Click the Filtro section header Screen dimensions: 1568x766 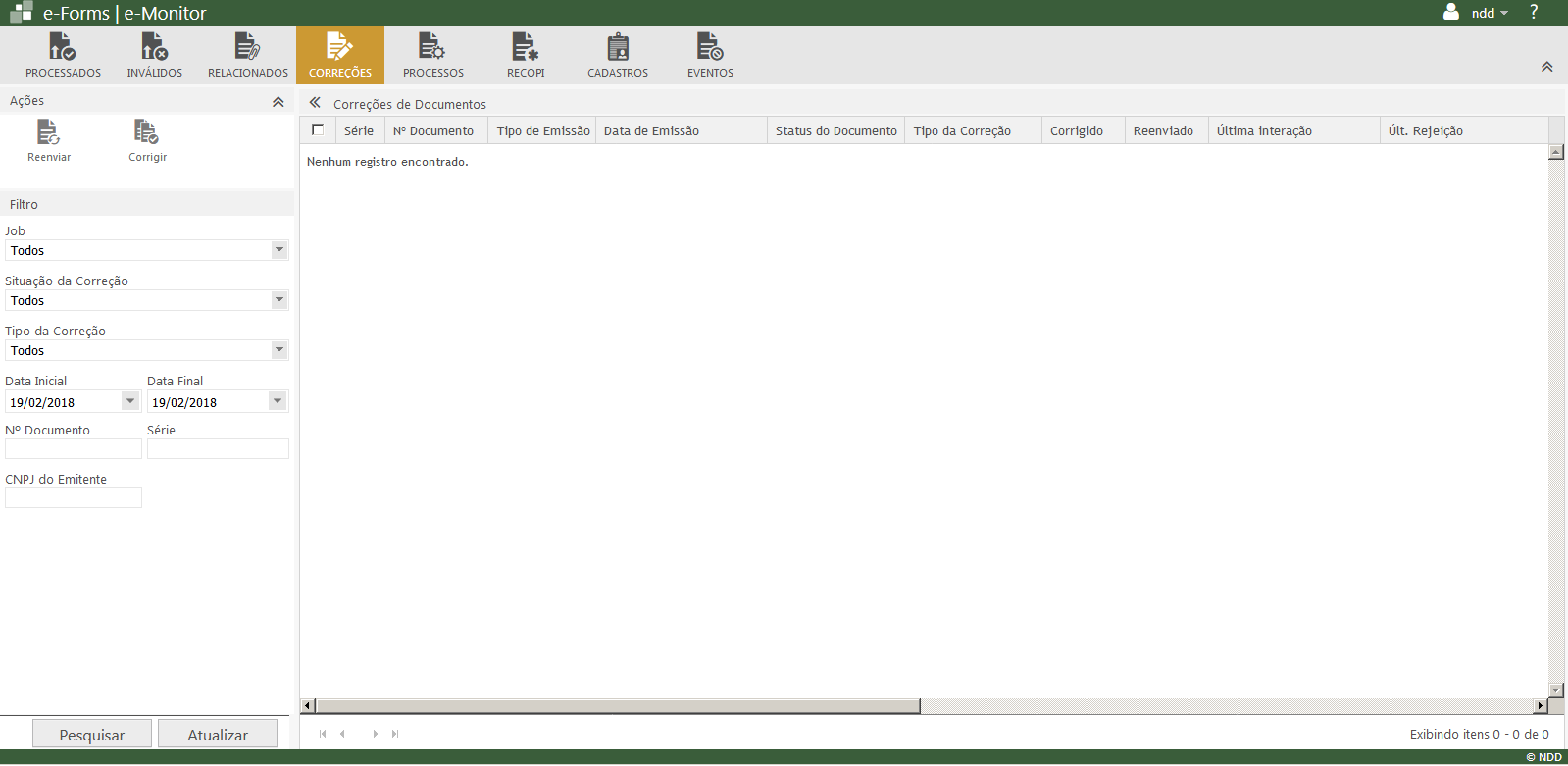point(147,204)
